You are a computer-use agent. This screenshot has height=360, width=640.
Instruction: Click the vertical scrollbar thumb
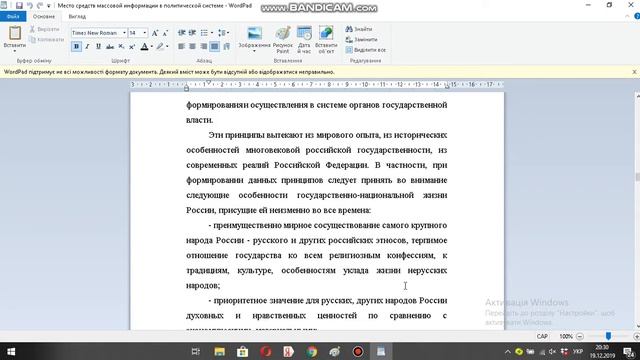(x=637, y=177)
